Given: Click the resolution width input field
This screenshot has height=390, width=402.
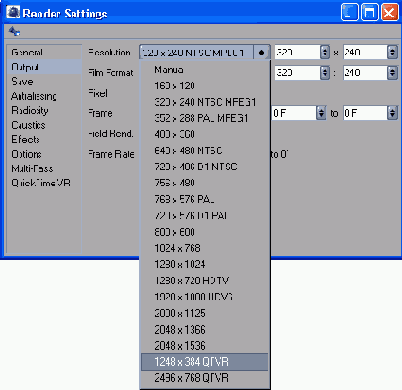Looking at the screenshot, I should 297,52.
